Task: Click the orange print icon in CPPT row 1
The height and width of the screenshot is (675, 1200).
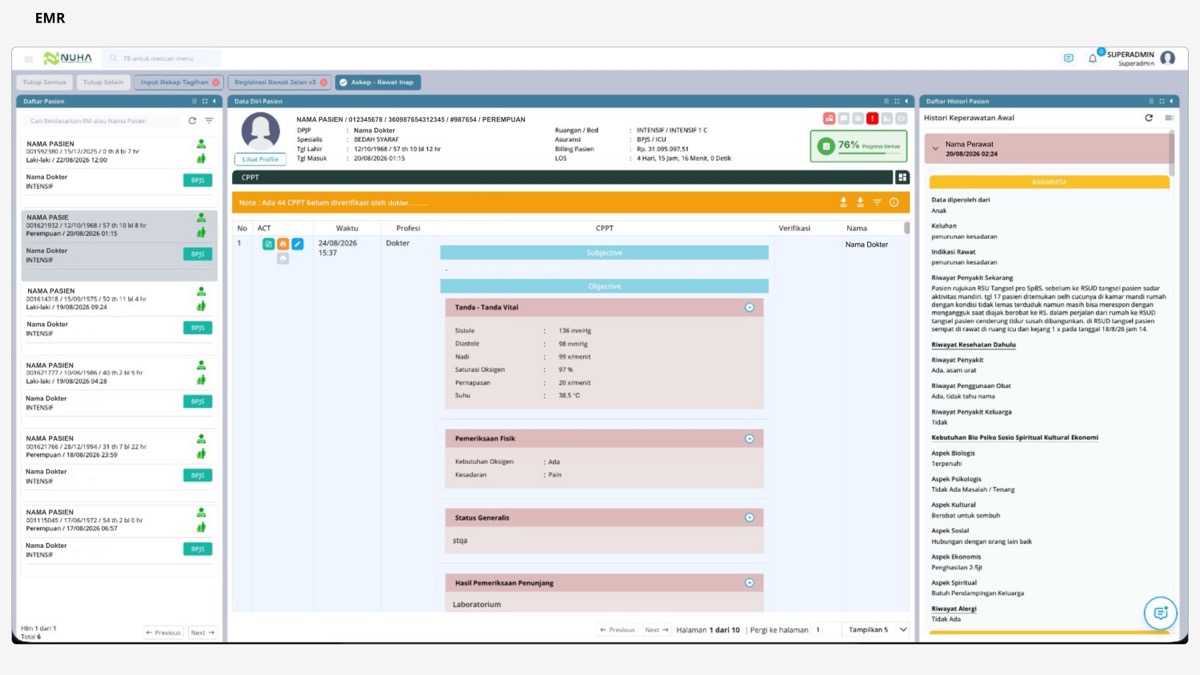Action: click(283, 244)
